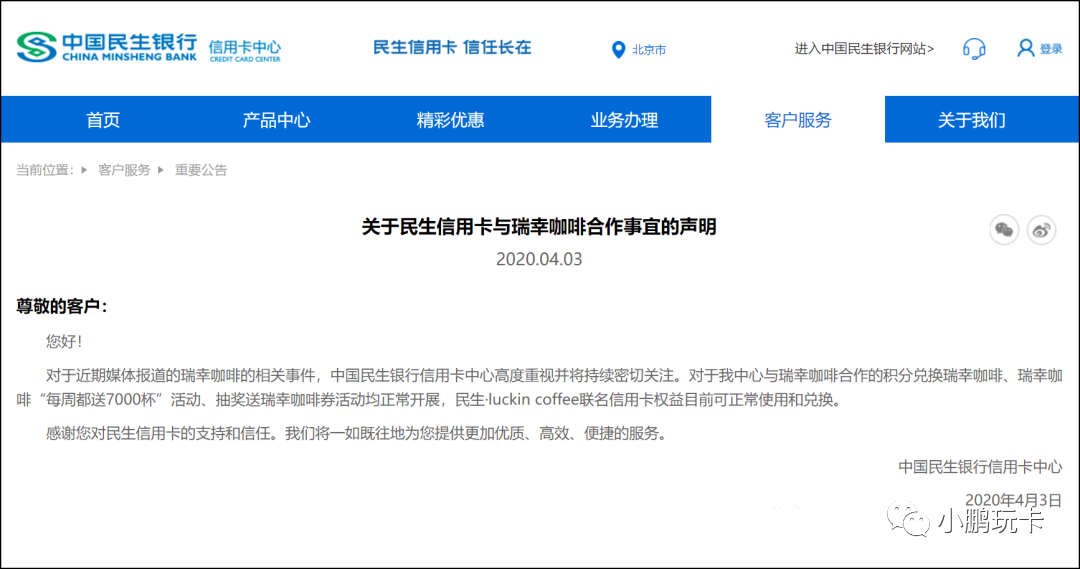The width and height of the screenshot is (1080, 569).
Task: Click the slogan 民生信用卡 信任长在
Action: pos(452,48)
